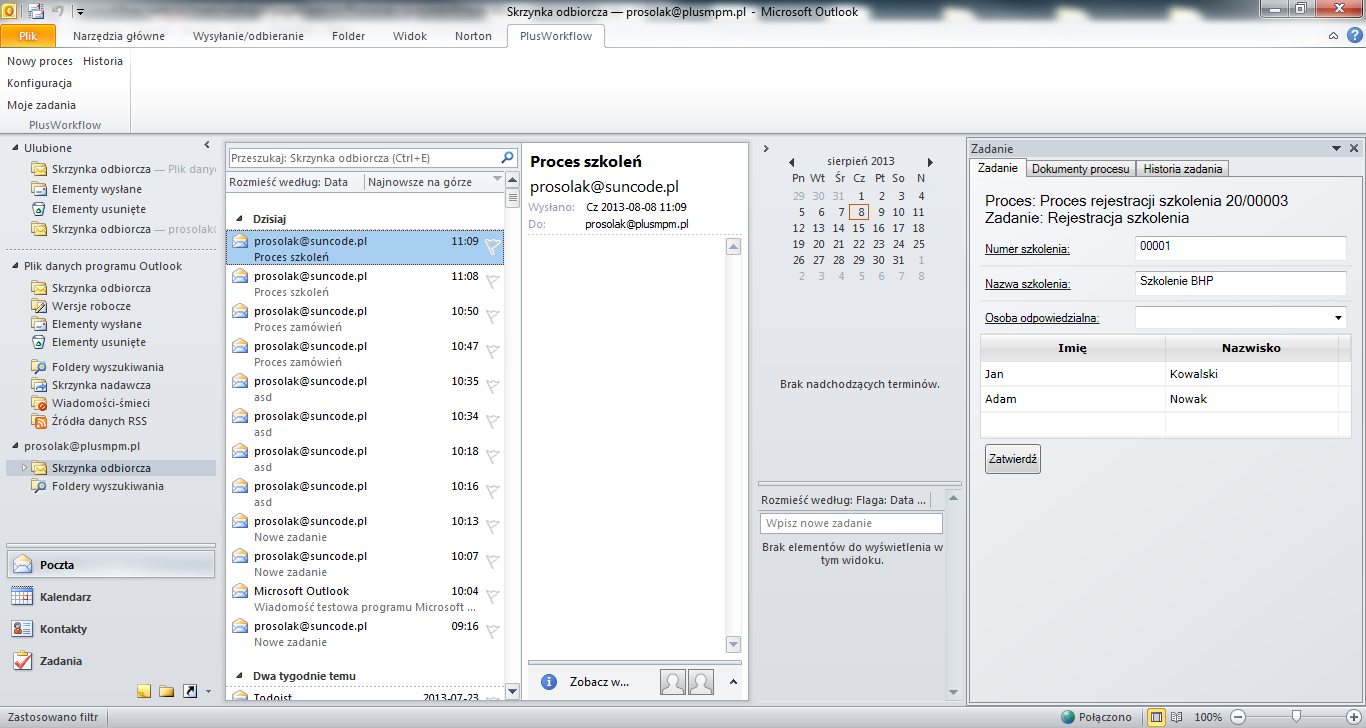Flag the 10:13 Nowe zadanie message
The image size is (1366, 728).
[x=492, y=524]
